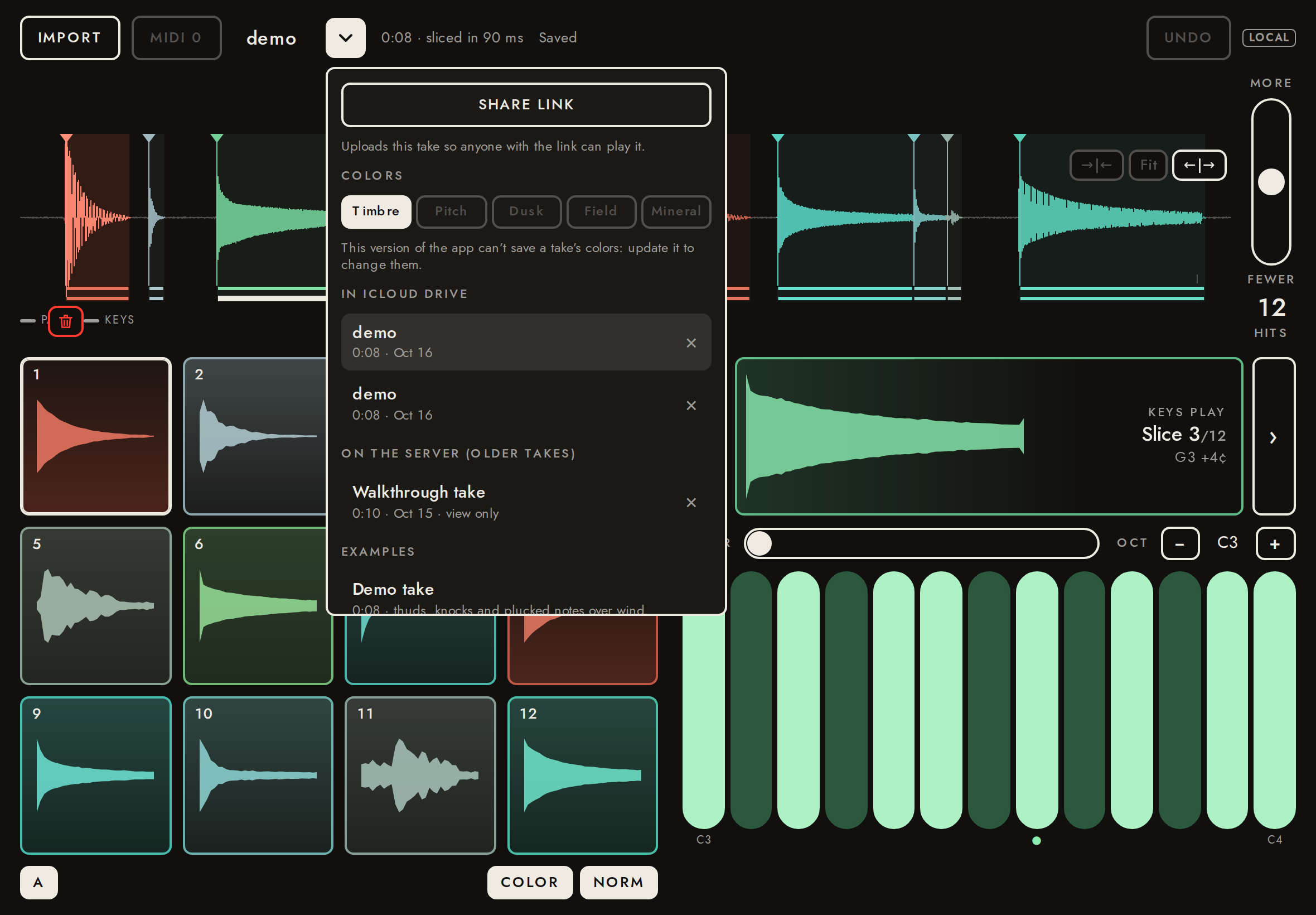Screen dimensions: 1316x915
Task: Click the MIDI 0 button
Action: [x=176, y=38]
